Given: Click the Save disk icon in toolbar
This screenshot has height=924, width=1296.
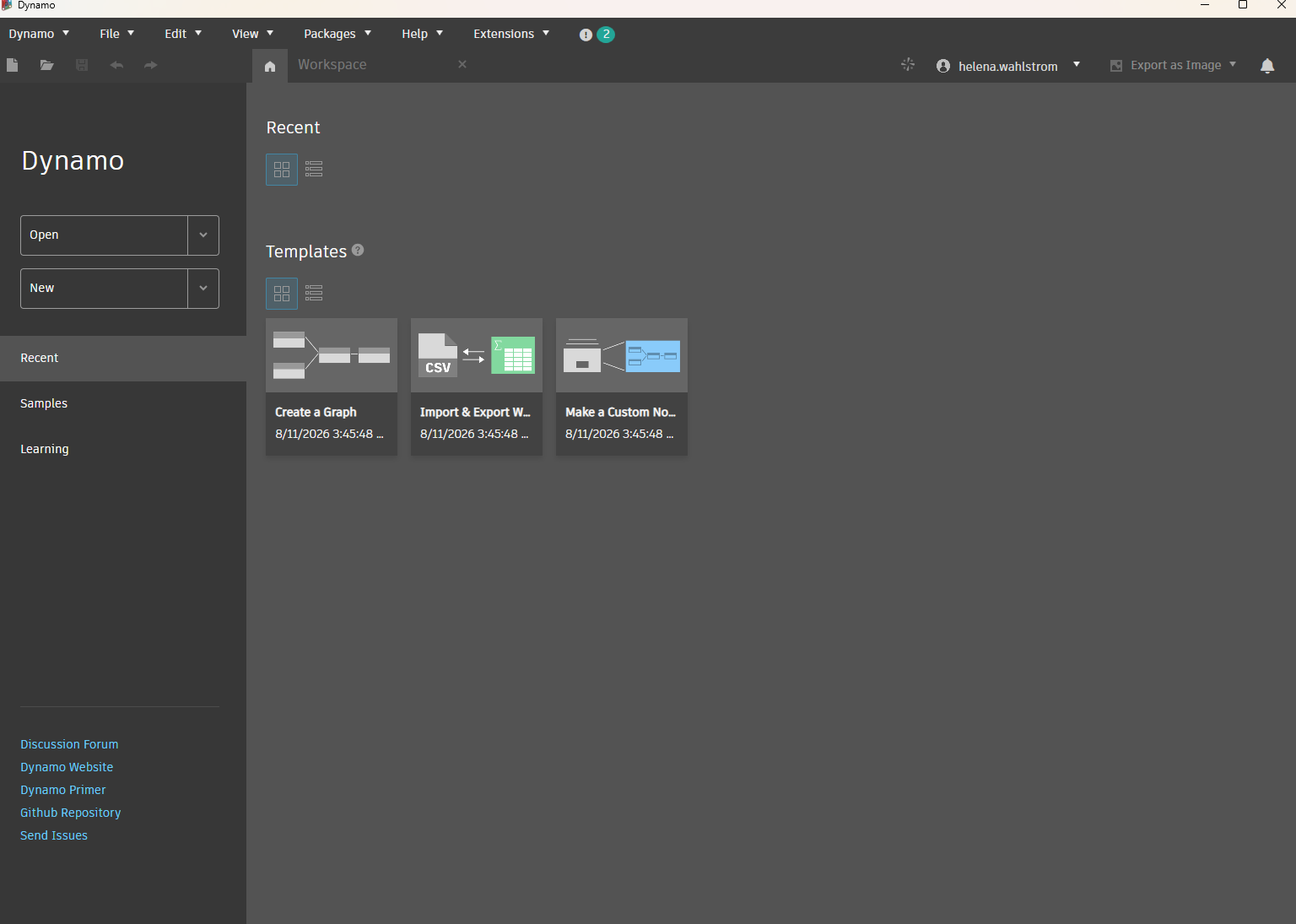Looking at the screenshot, I should click(x=82, y=65).
